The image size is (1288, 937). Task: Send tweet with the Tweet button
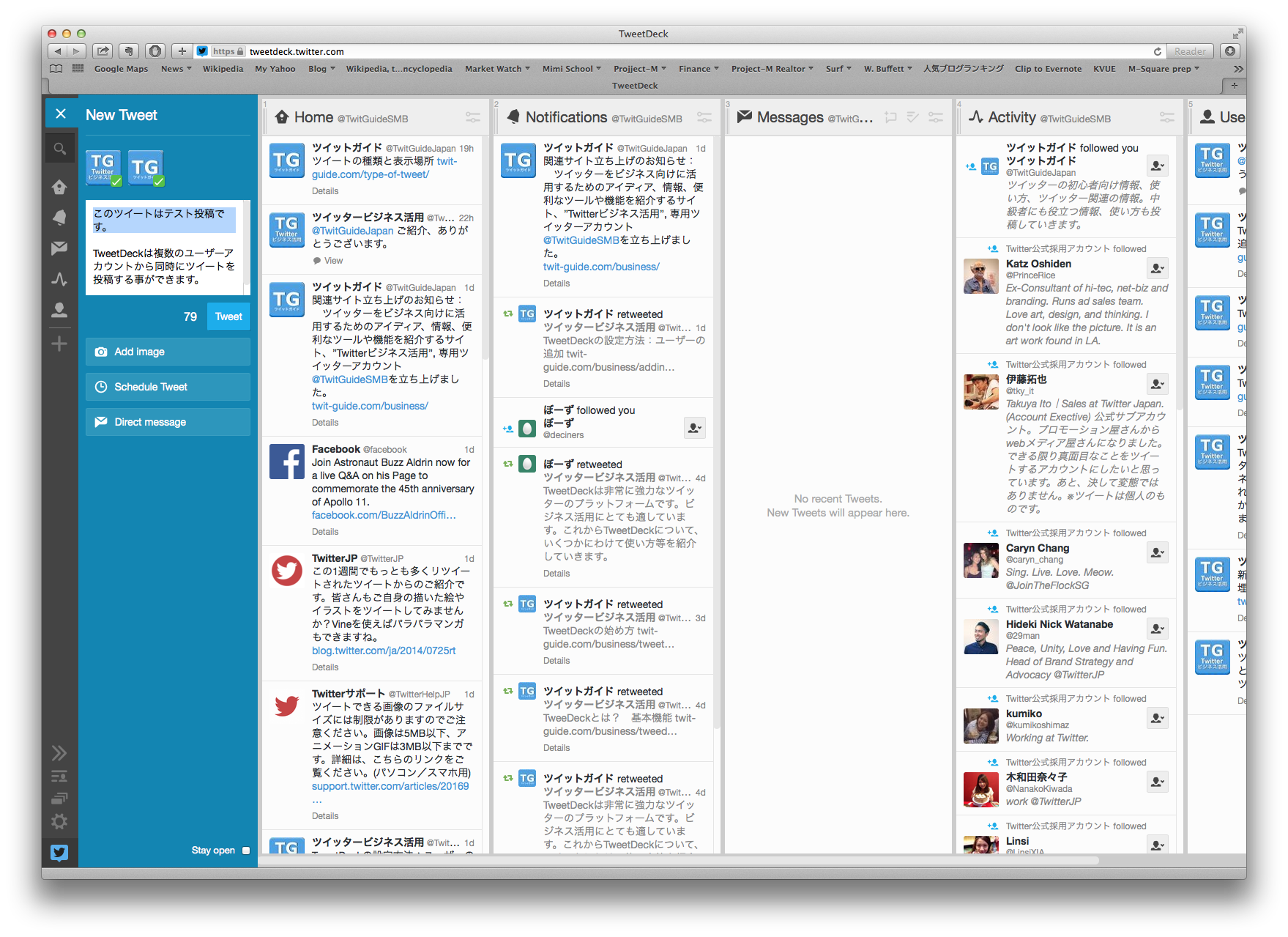tap(228, 316)
